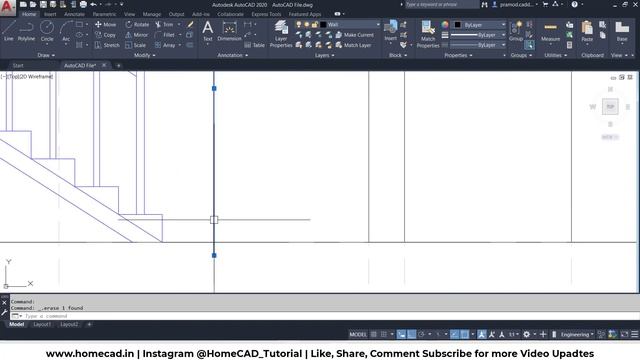Click the Base view tool
The width and height of the screenshot is (640, 360).
pos(622,32)
